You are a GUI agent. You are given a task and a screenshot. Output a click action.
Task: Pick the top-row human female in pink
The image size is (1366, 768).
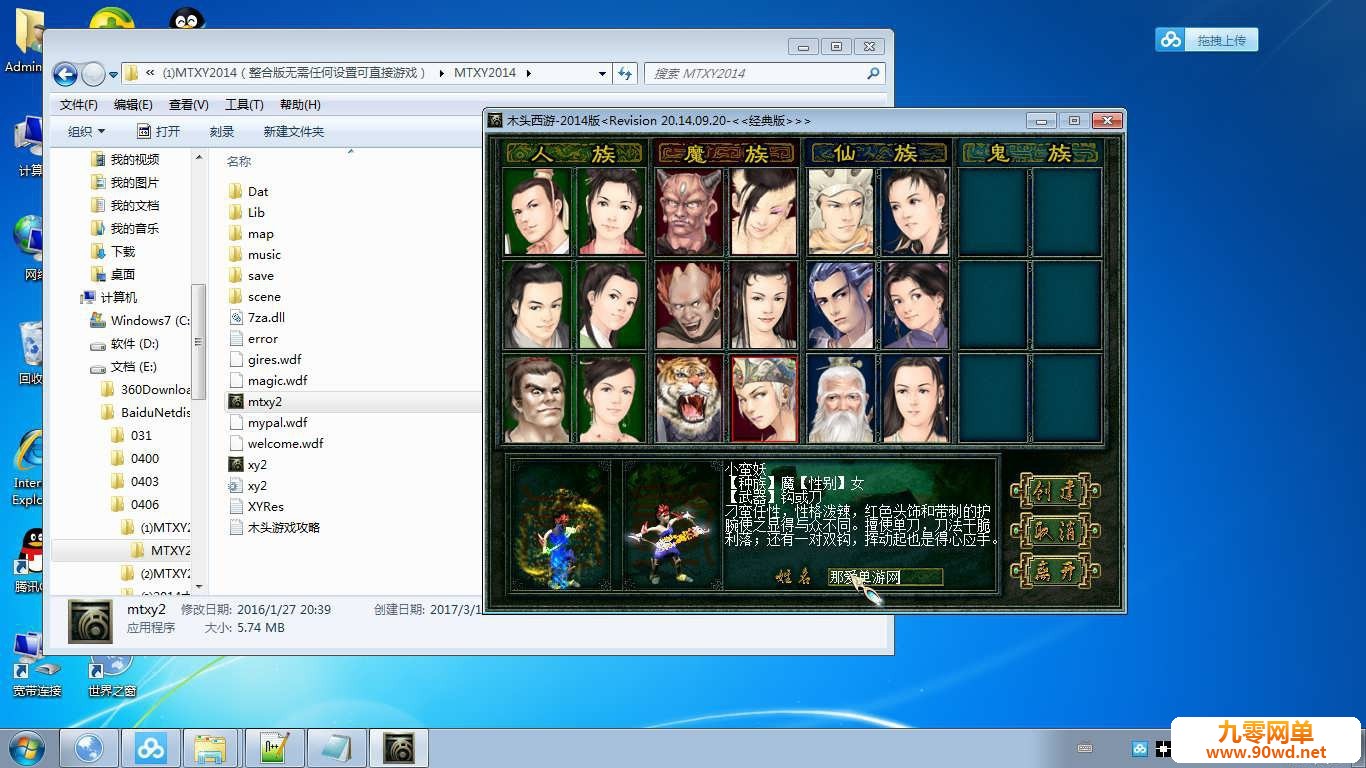click(611, 212)
